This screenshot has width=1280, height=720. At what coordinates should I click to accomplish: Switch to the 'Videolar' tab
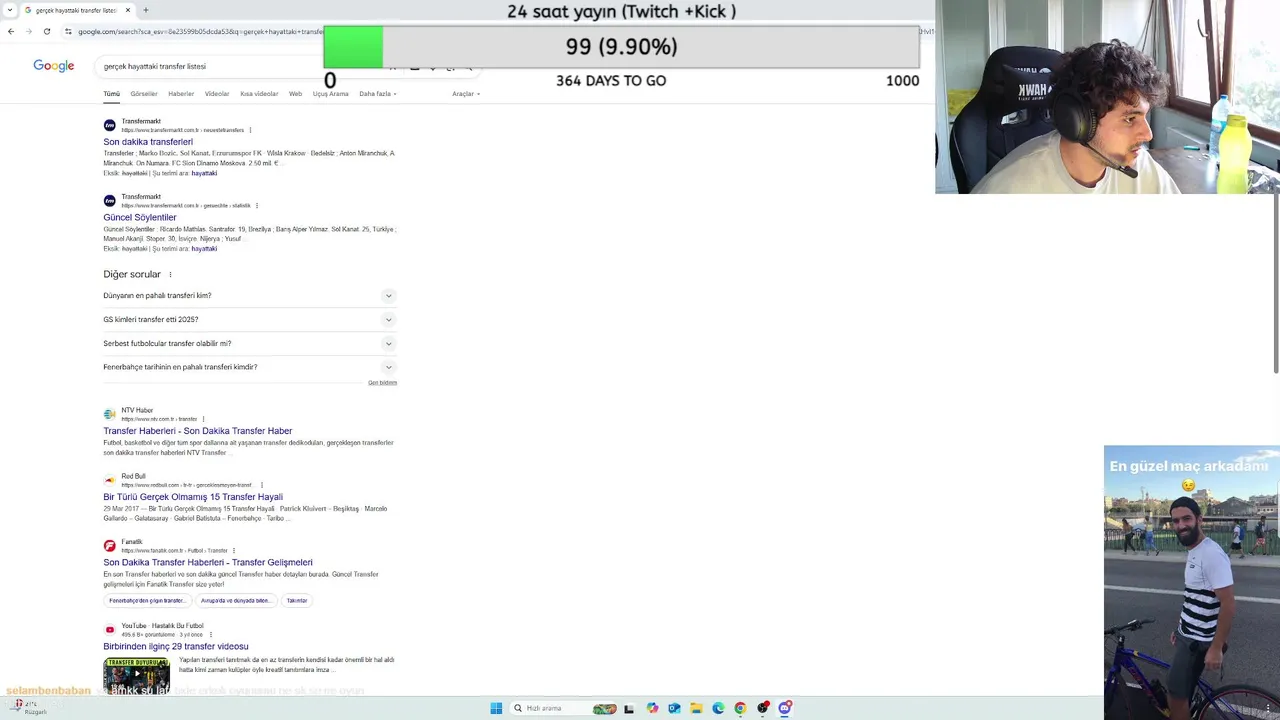217,94
